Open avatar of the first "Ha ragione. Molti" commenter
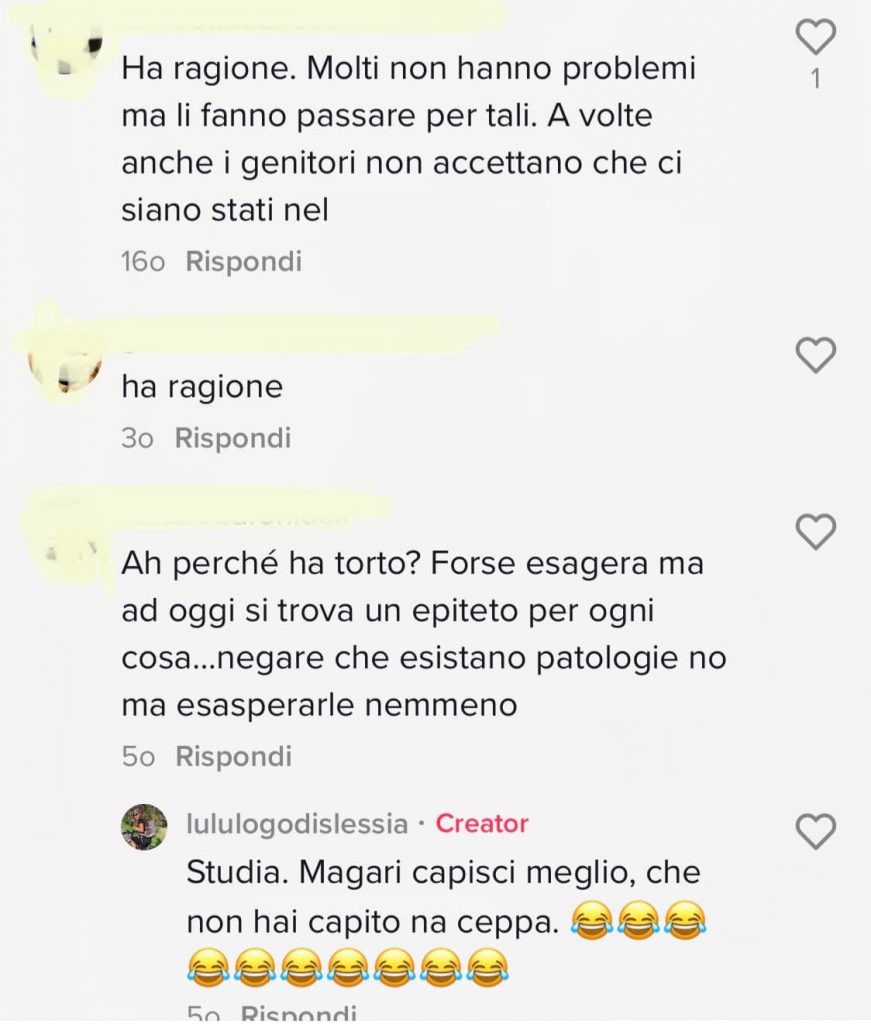Image resolution: width=871 pixels, height=1024 pixels. click(x=69, y=52)
